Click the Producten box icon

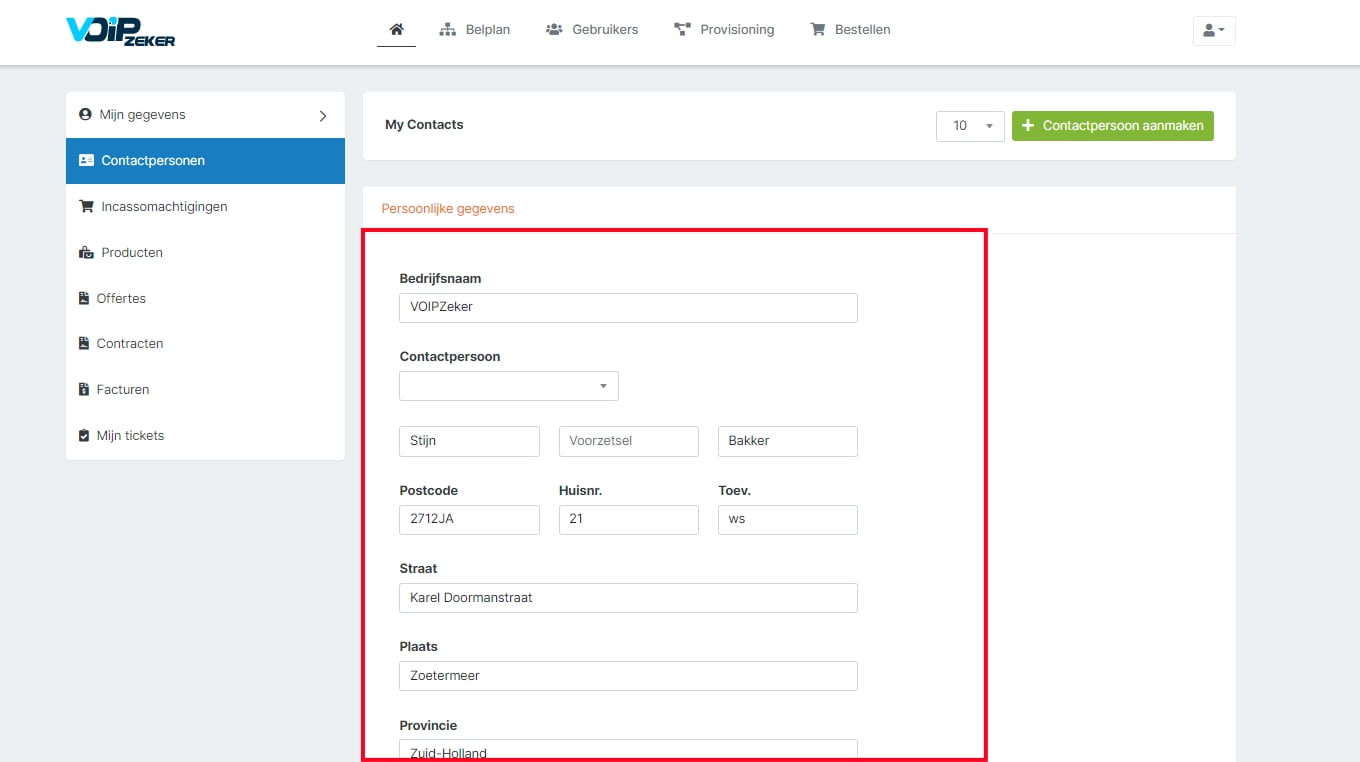86,253
